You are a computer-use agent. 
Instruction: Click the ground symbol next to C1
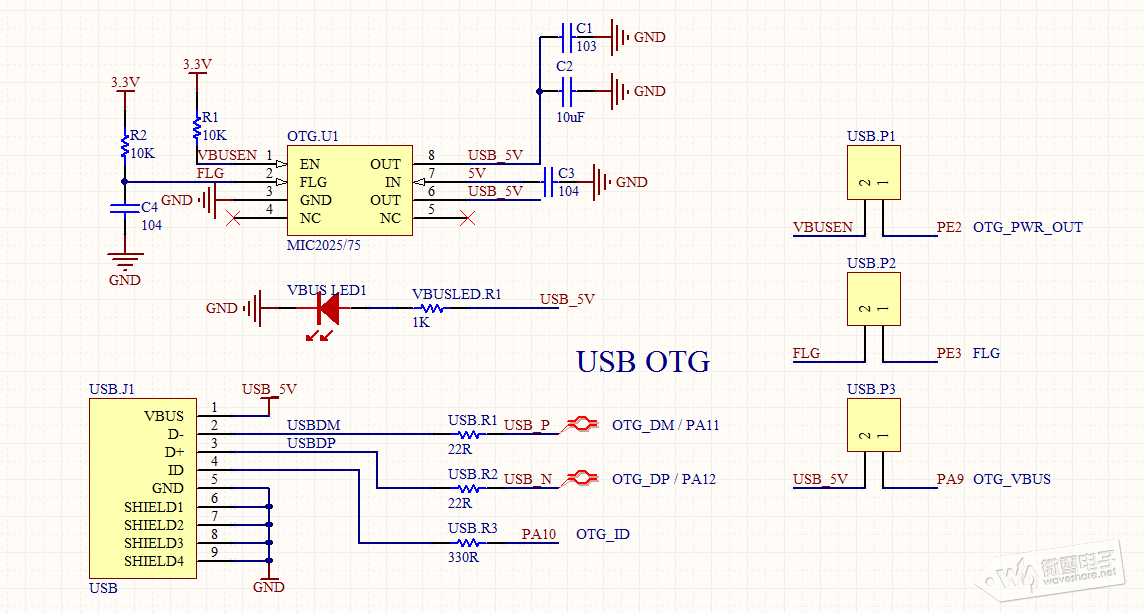point(619,36)
